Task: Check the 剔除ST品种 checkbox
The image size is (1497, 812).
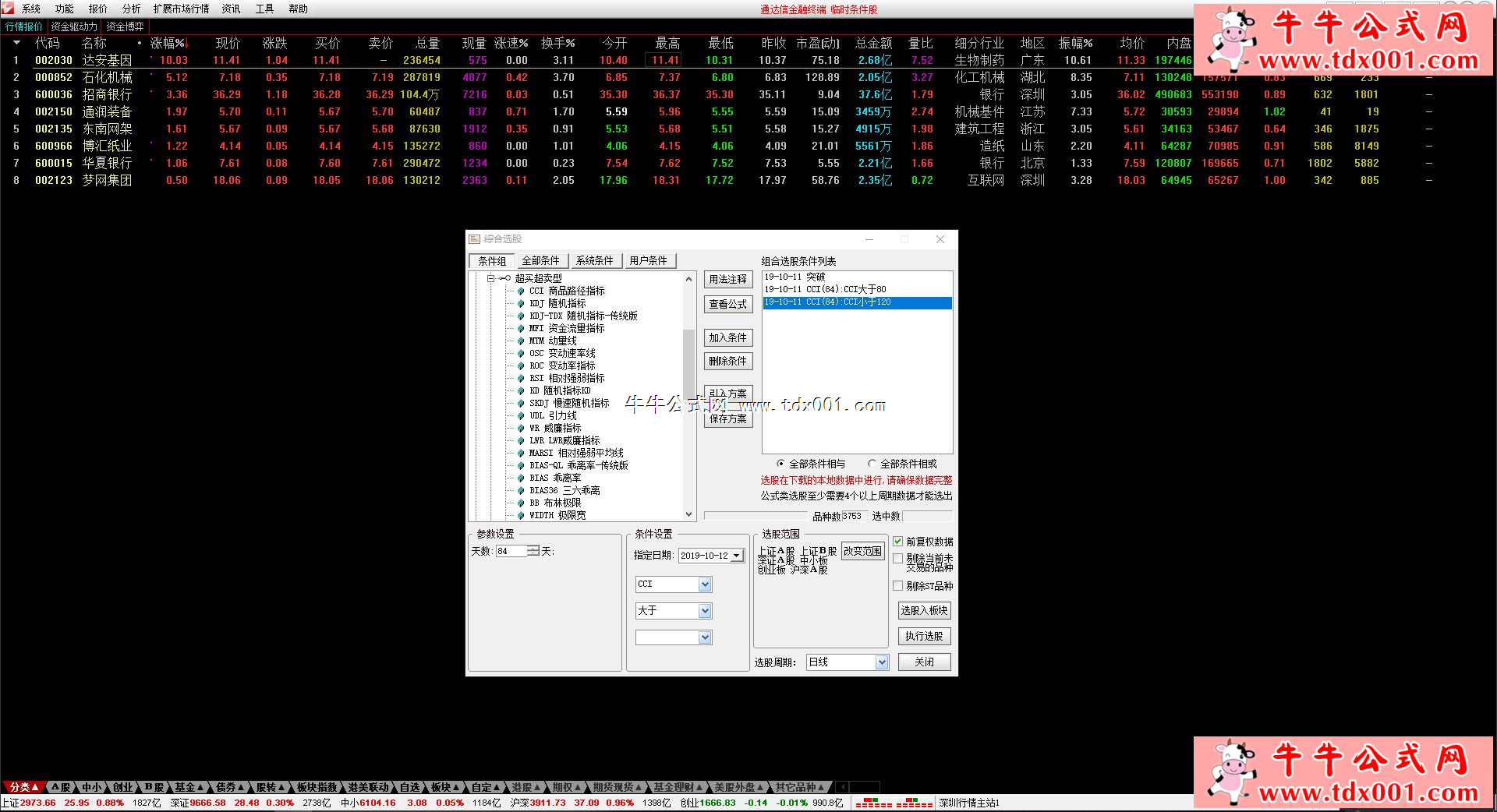Action: (x=897, y=585)
